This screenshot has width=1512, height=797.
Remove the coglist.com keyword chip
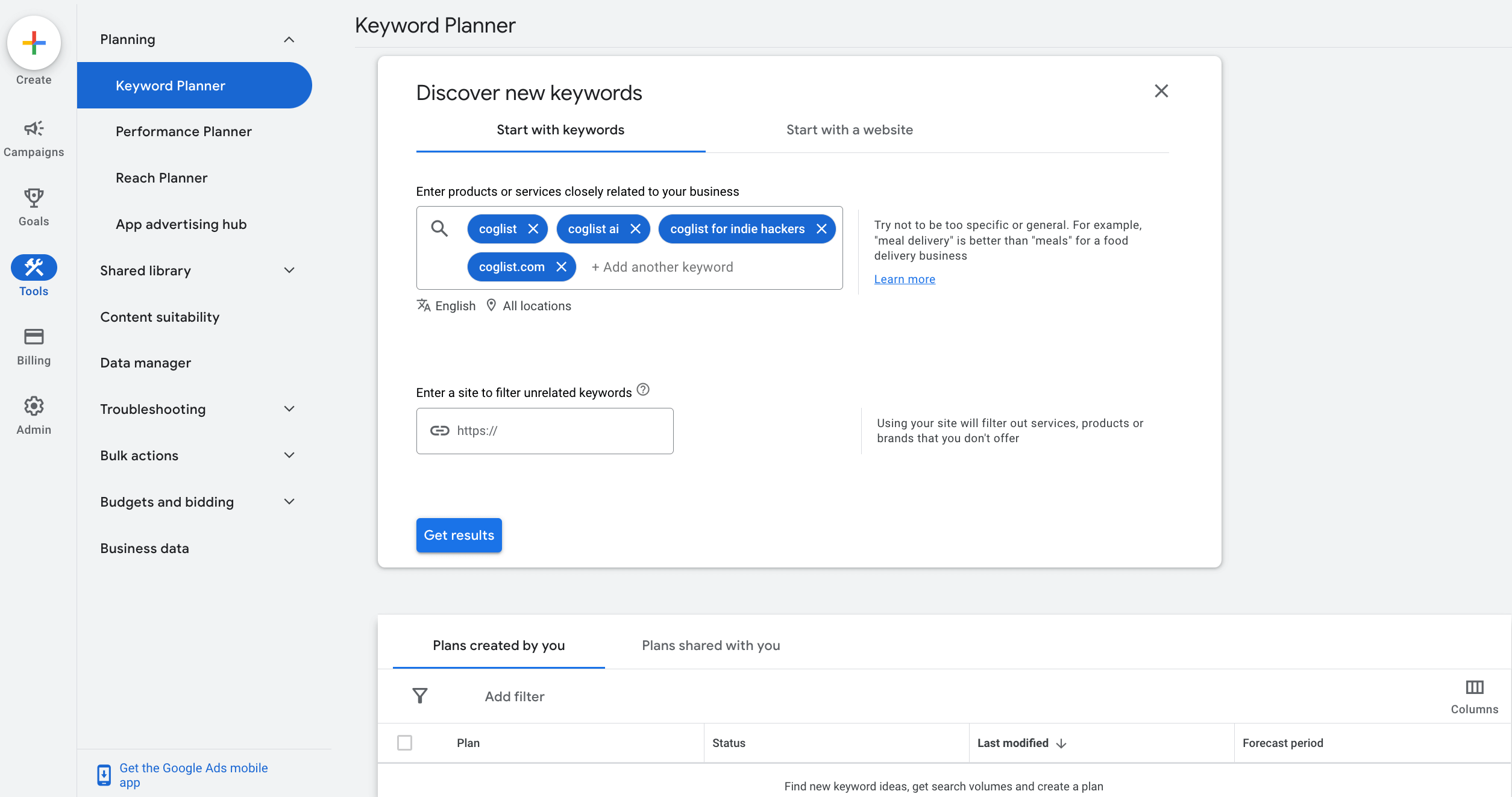(561, 267)
